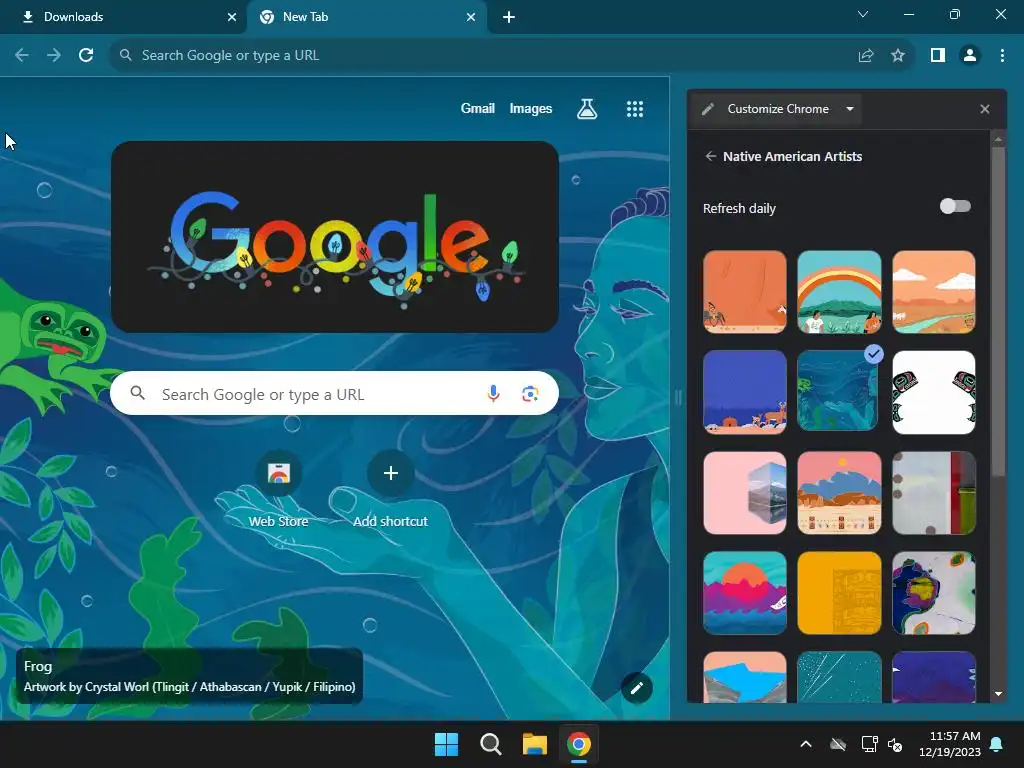Open the Gmail link

(x=477, y=108)
